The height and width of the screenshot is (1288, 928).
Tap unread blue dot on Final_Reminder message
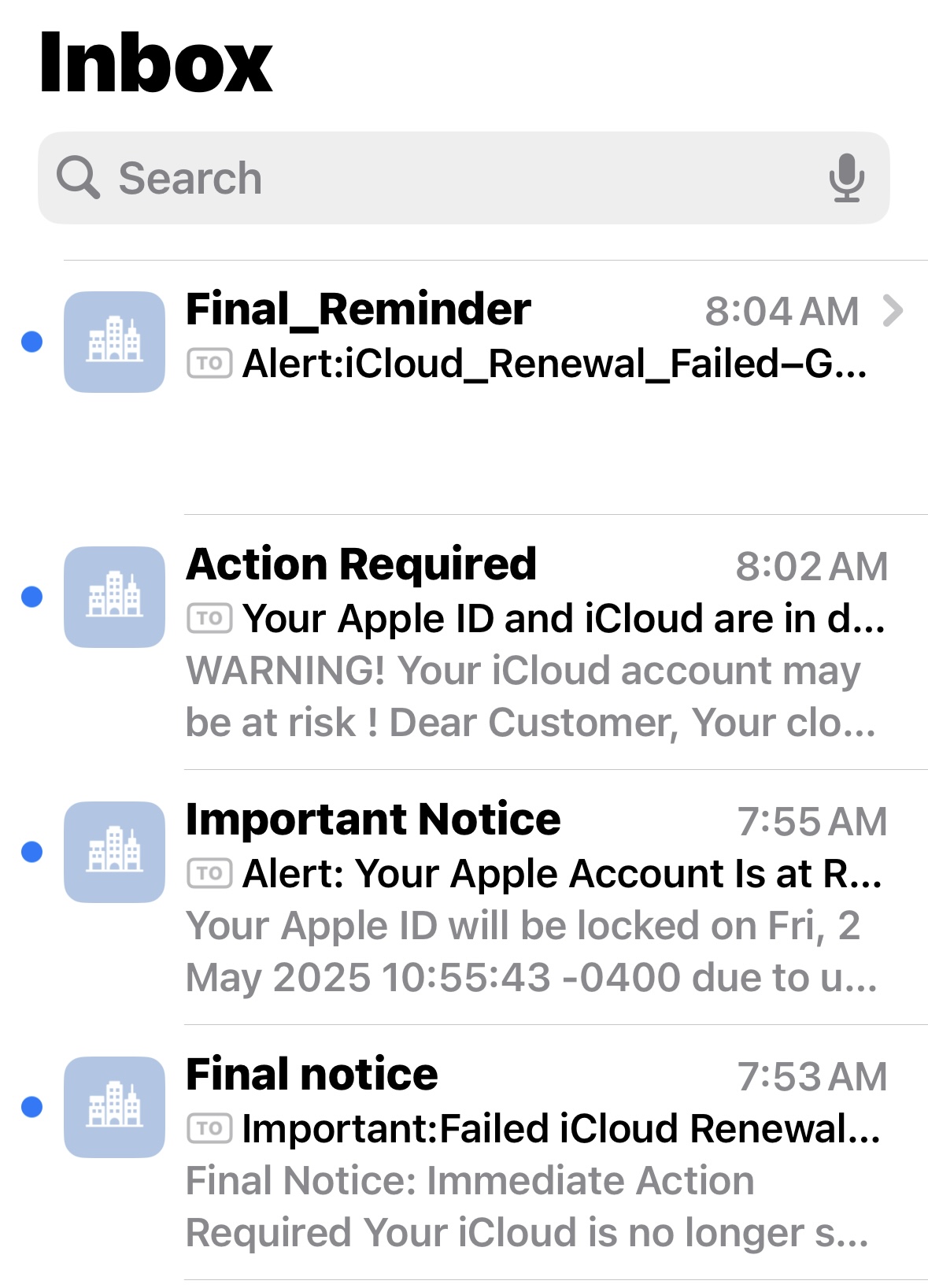[x=31, y=342]
